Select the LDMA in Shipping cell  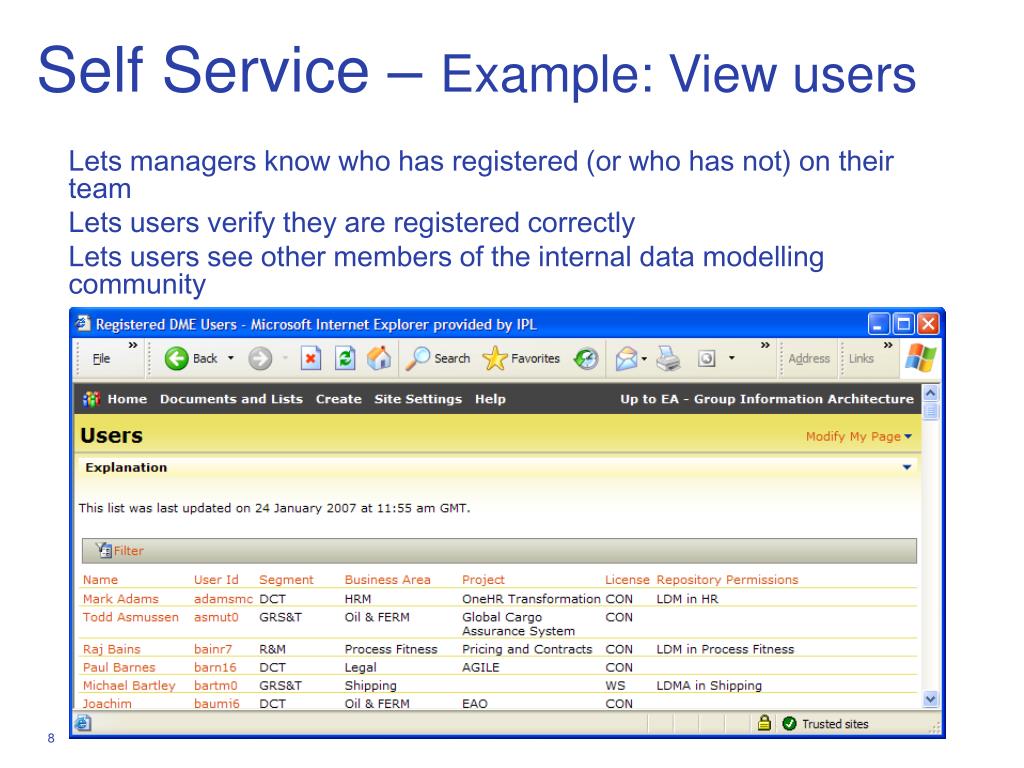click(x=709, y=686)
